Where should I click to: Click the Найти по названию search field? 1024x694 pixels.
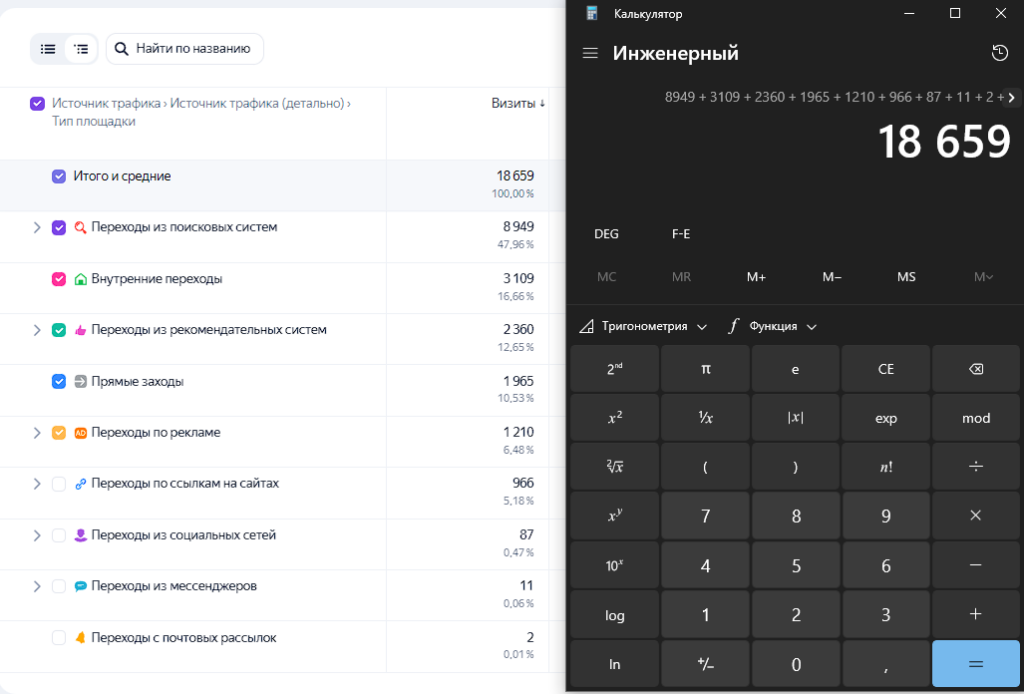(185, 49)
